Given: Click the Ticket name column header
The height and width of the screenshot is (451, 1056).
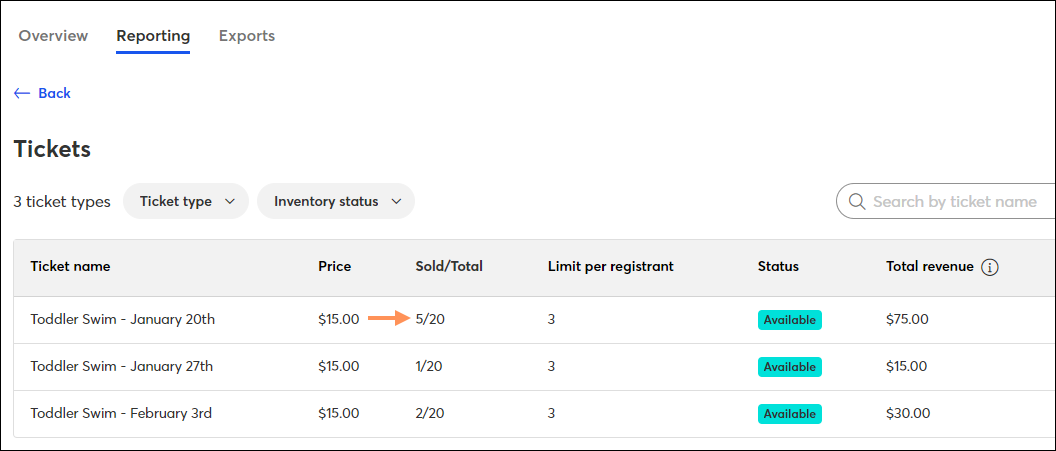Looking at the screenshot, I should [x=70, y=267].
